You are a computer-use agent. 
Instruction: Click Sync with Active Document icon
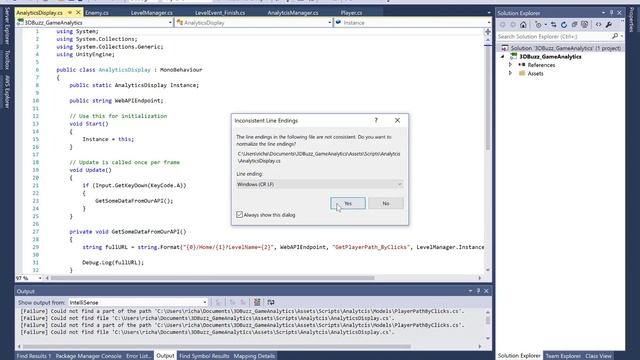pos(553,25)
